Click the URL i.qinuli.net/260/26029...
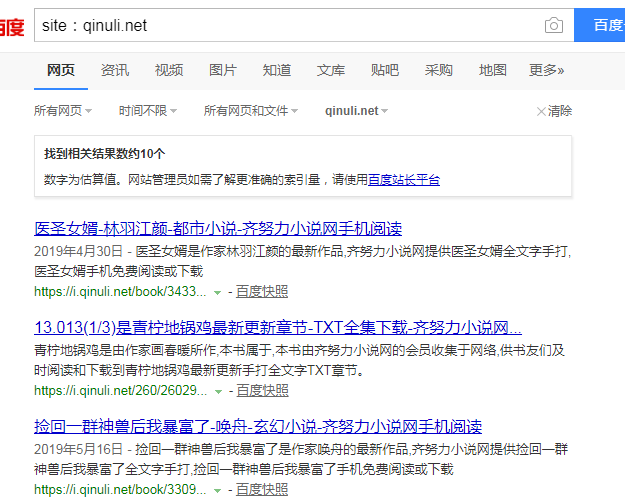The height and width of the screenshot is (502, 625). [121, 390]
